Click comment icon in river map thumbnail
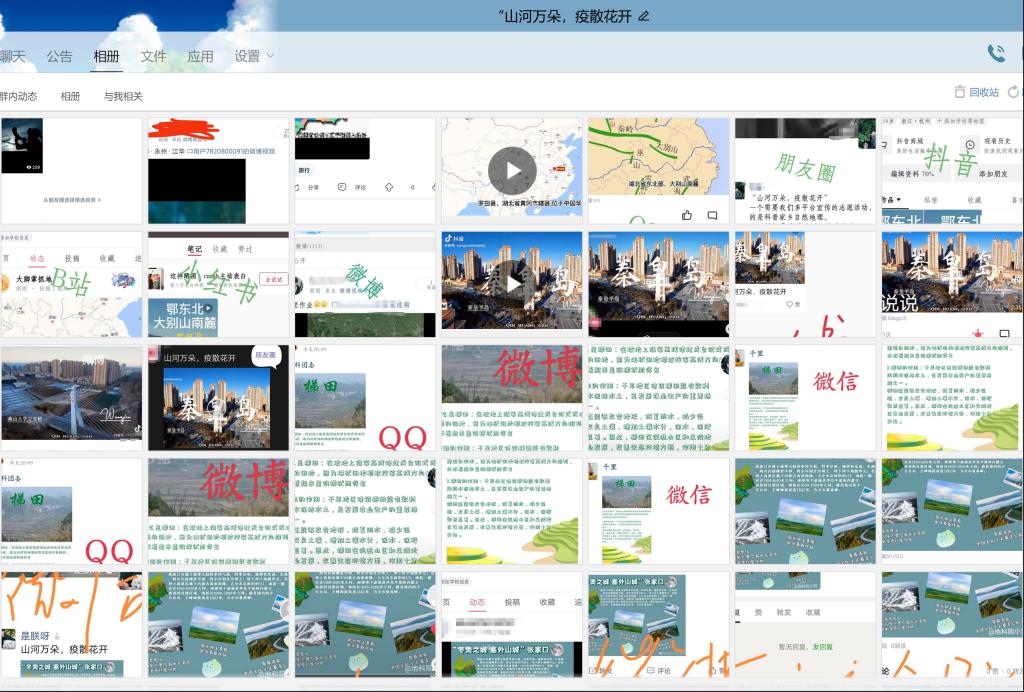 pyautogui.click(x=712, y=215)
